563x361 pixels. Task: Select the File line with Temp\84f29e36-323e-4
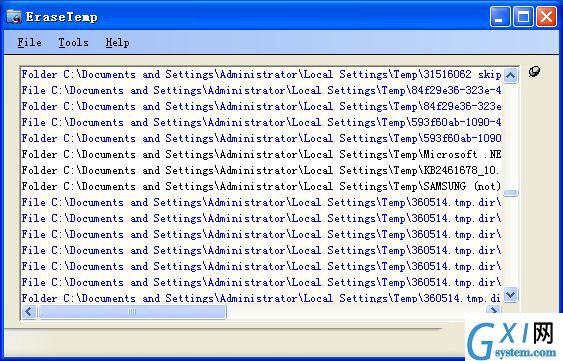click(x=261, y=91)
